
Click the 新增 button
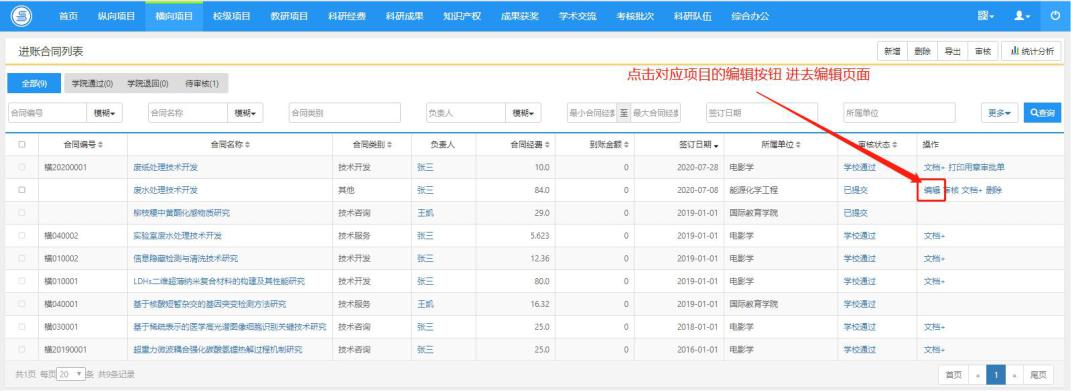click(x=892, y=51)
